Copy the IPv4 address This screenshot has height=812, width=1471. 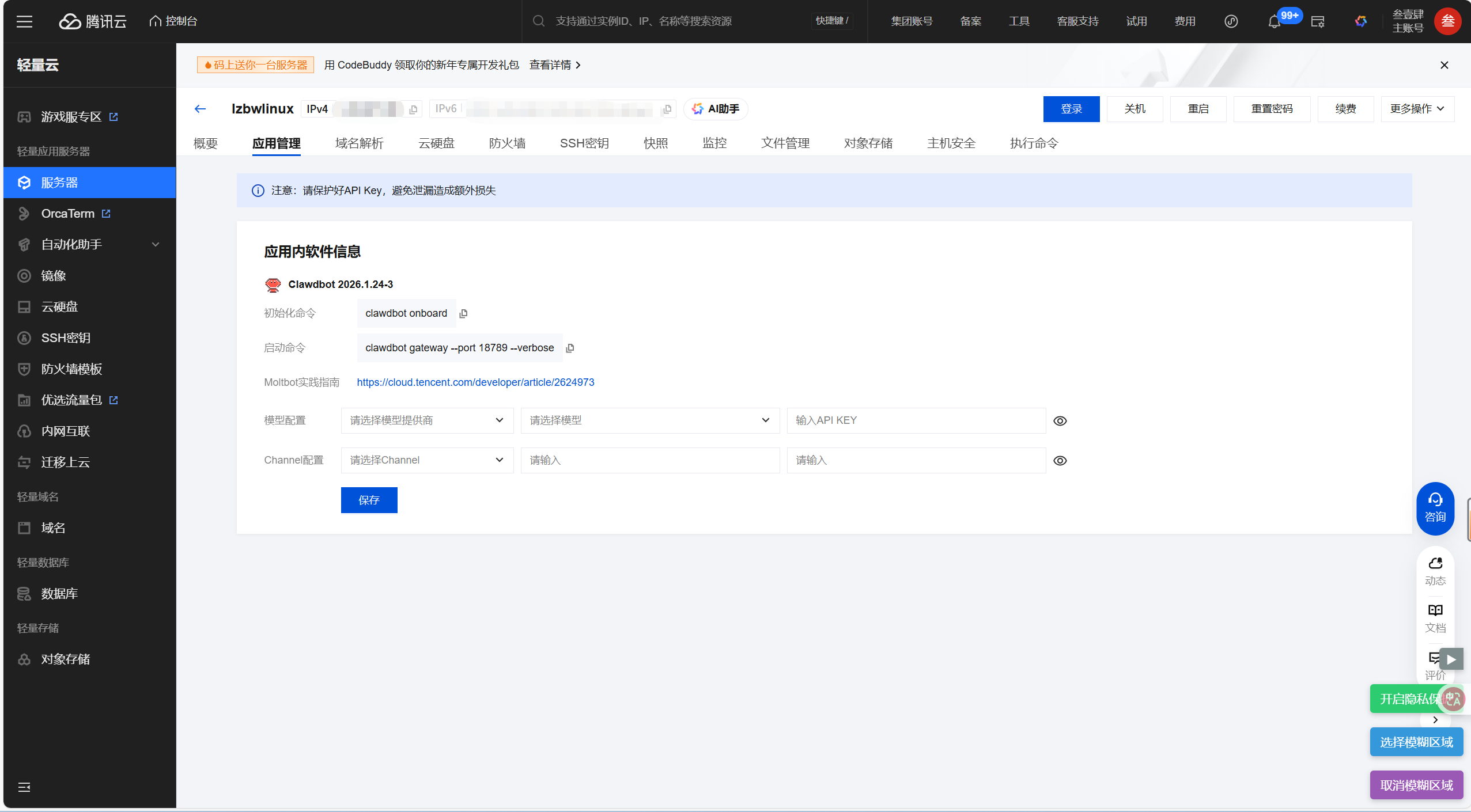[x=413, y=109]
